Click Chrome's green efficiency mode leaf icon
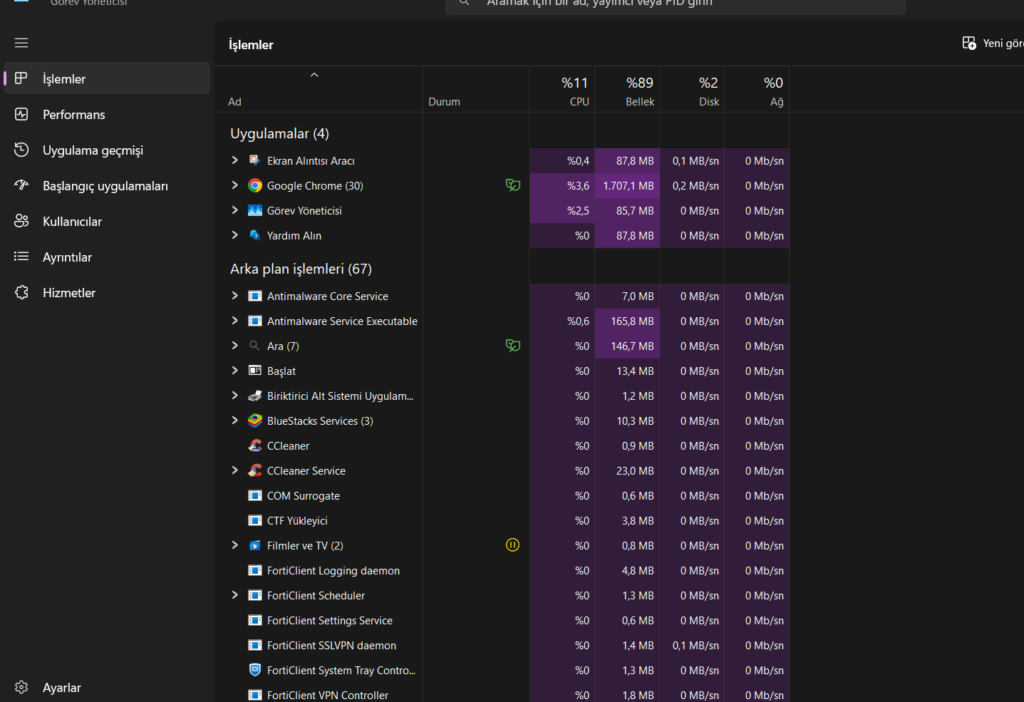This screenshot has height=702, width=1024. click(x=512, y=186)
